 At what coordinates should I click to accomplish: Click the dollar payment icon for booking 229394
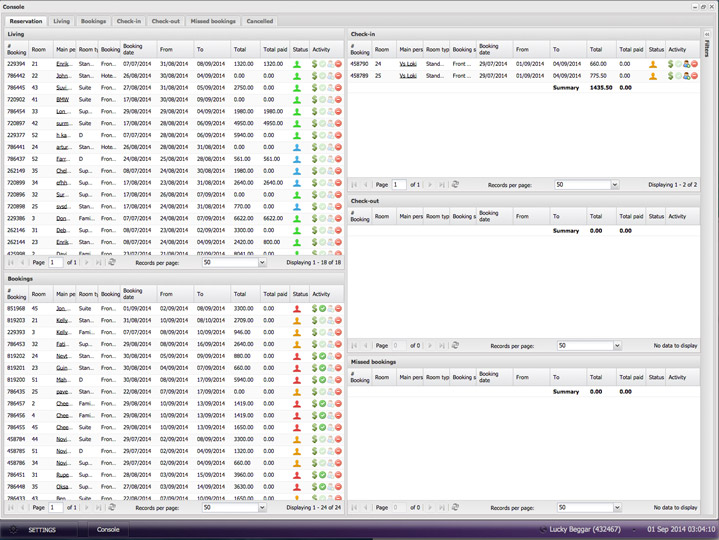(315, 63)
